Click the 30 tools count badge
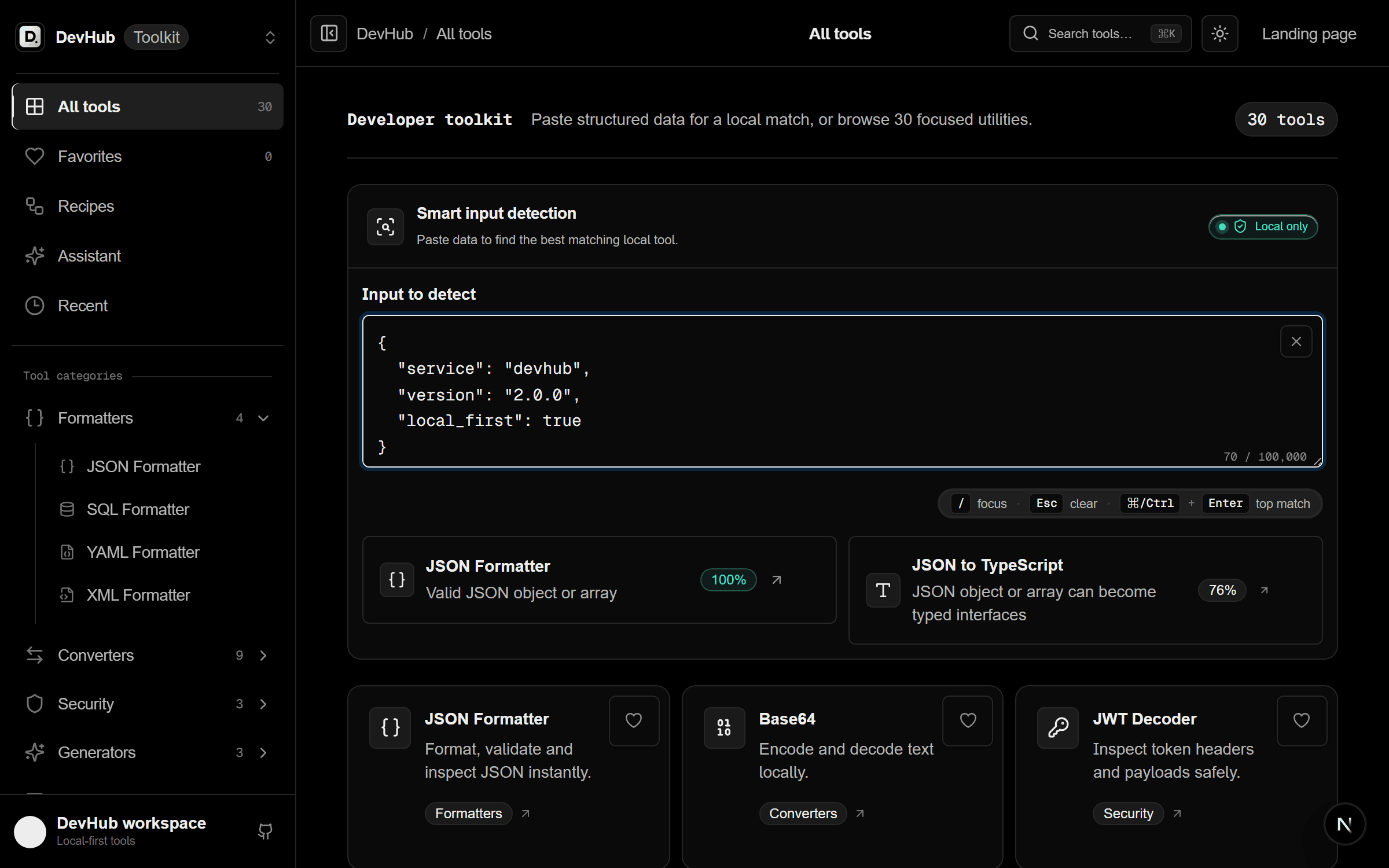The image size is (1389, 868). 1286,119
